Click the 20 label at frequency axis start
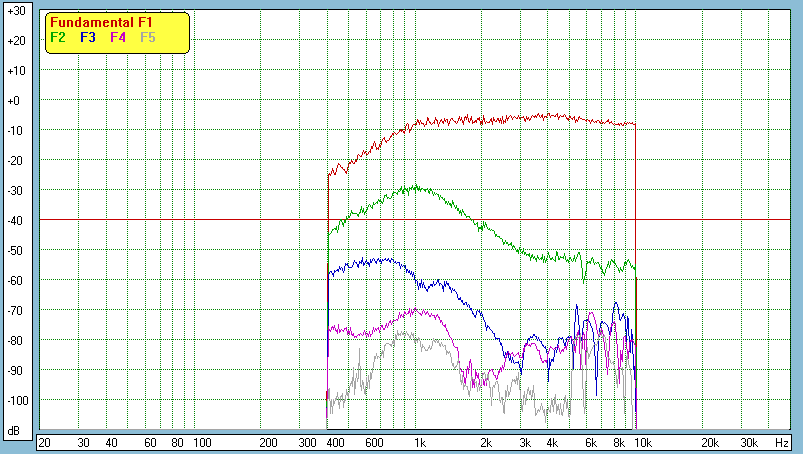The width and height of the screenshot is (803, 454). (x=44, y=442)
